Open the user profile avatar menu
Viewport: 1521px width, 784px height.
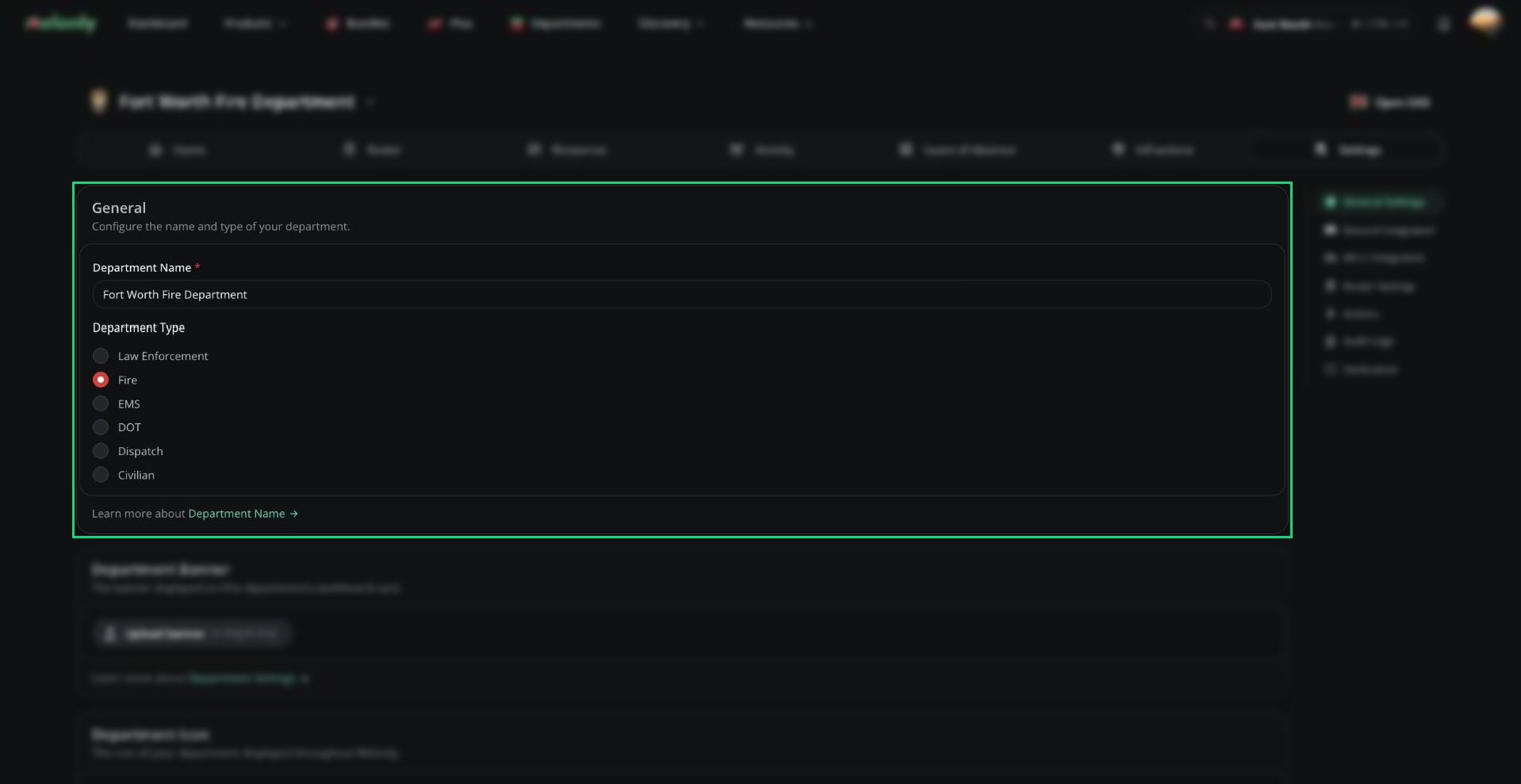(x=1485, y=21)
